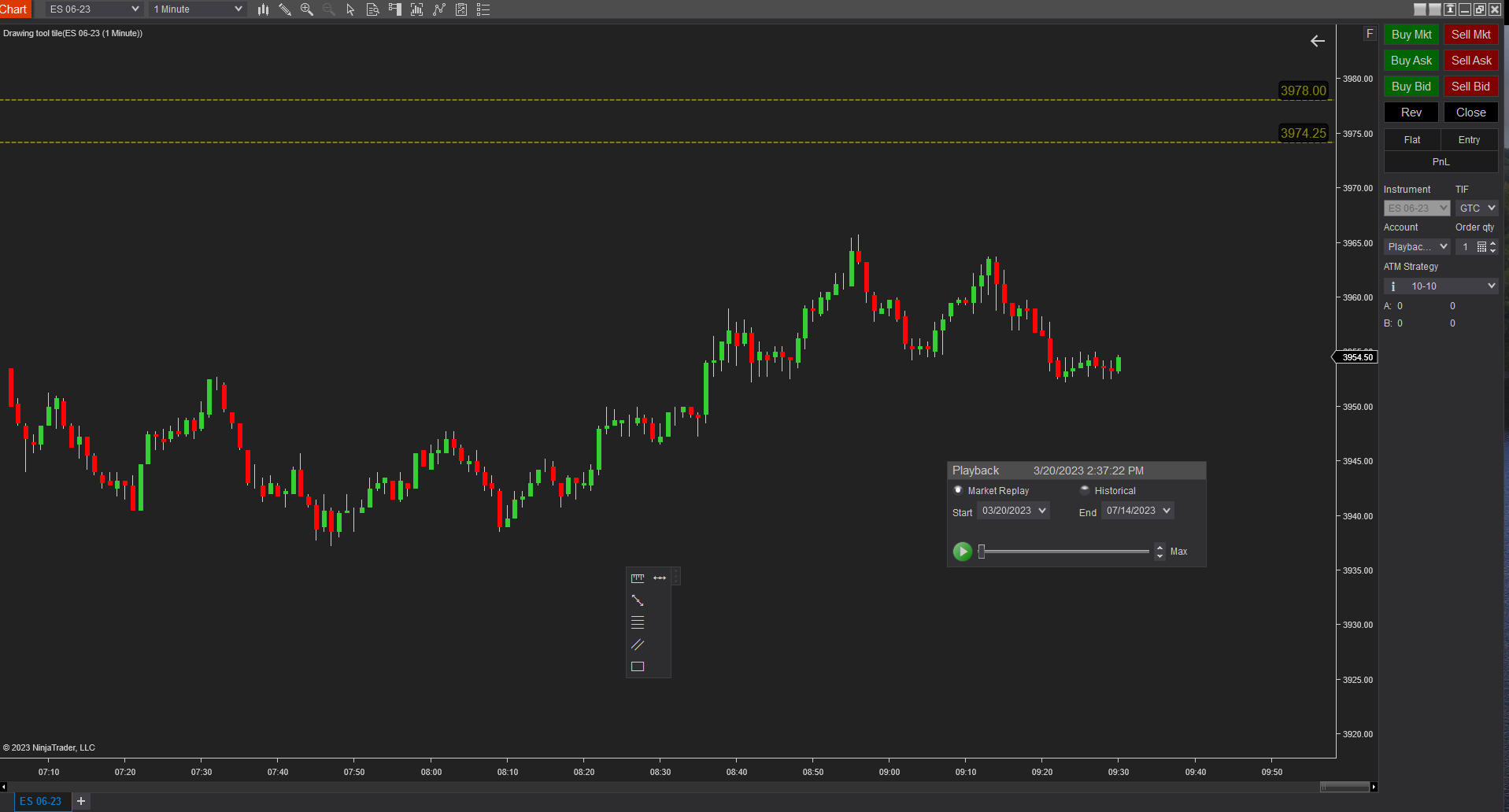The width and height of the screenshot is (1509, 812).
Task: Click the F button near price axis
Action: tap(1370, 34)
